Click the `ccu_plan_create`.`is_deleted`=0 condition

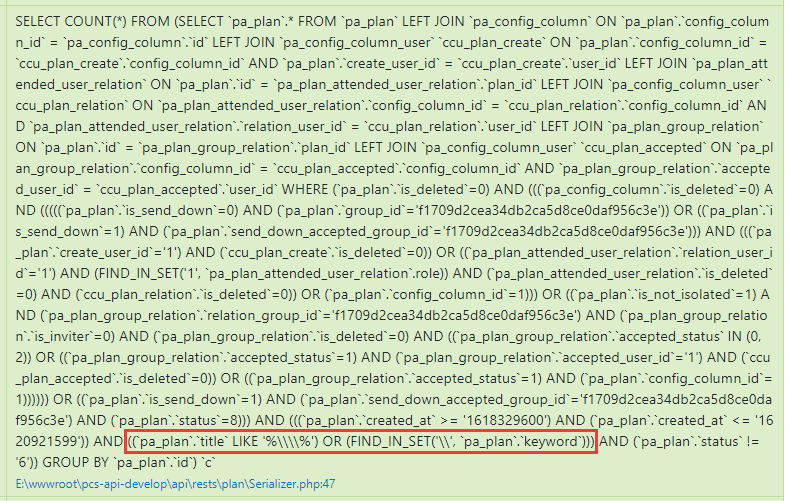click(328, 252)
